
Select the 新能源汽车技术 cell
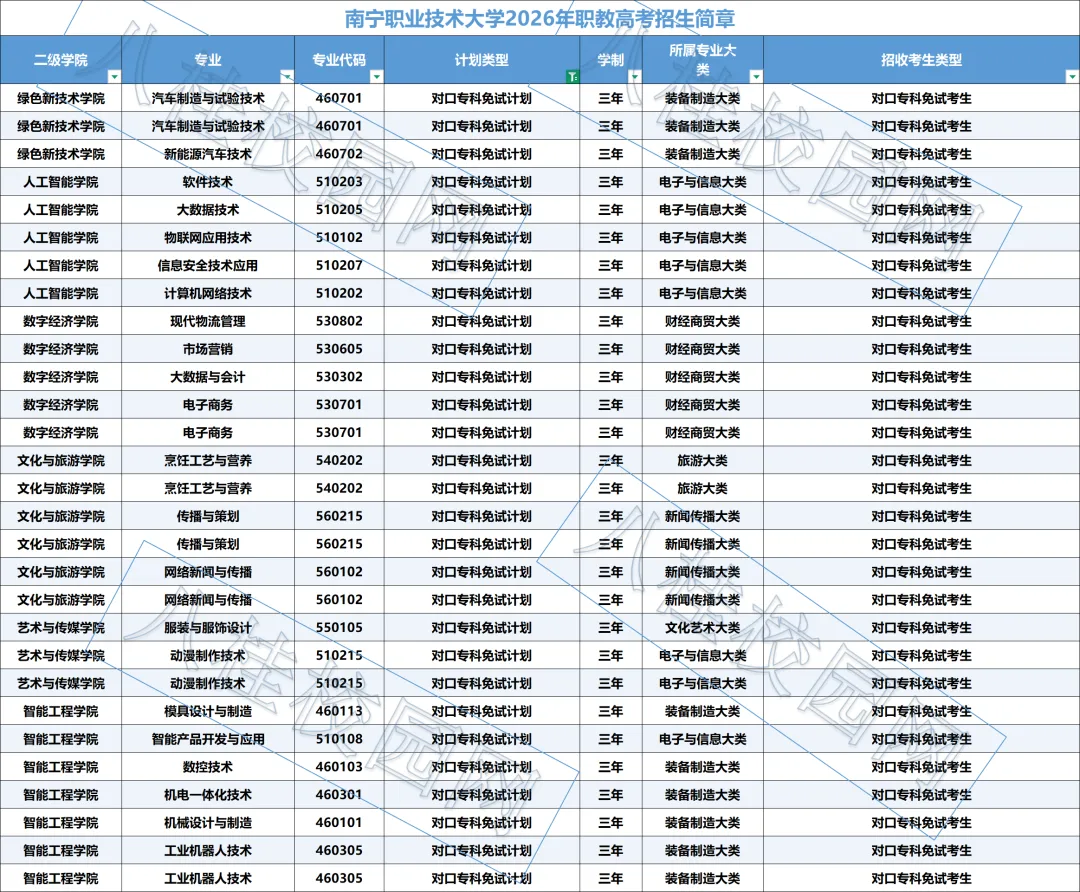coord(208,154)
